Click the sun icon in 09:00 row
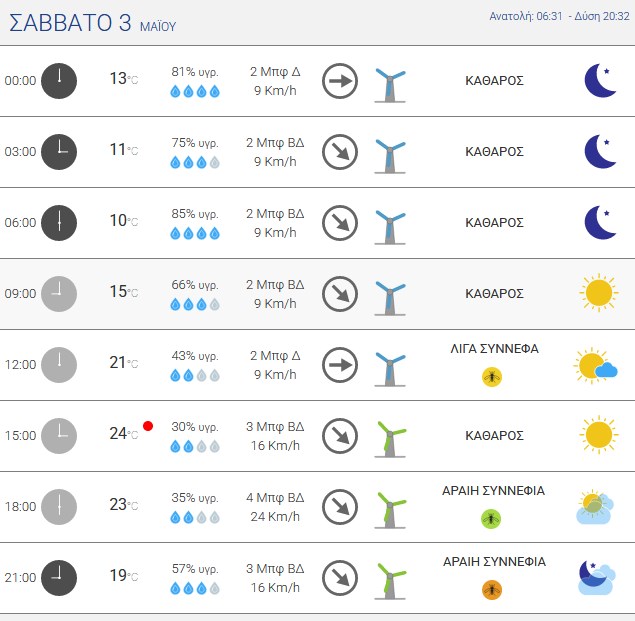The width and height of the screenshot is (635, 621). [x=599, y=292]
